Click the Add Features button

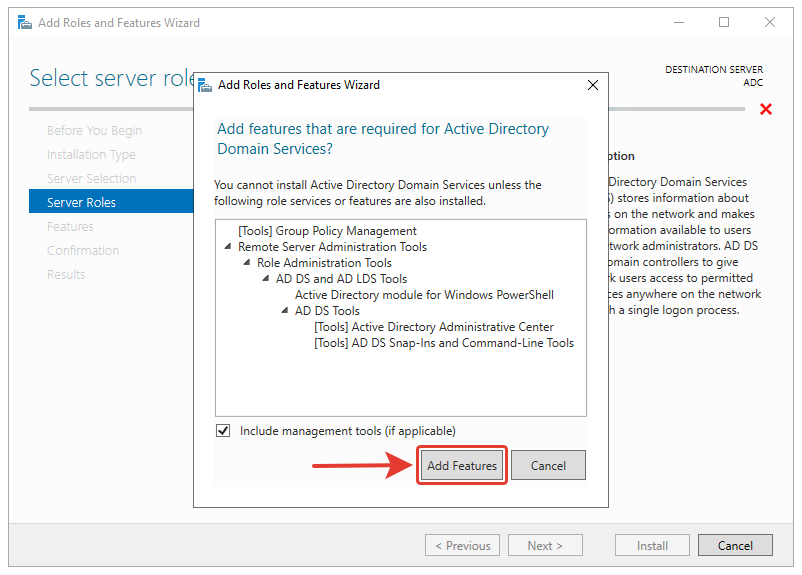click(x=461, y=465)
